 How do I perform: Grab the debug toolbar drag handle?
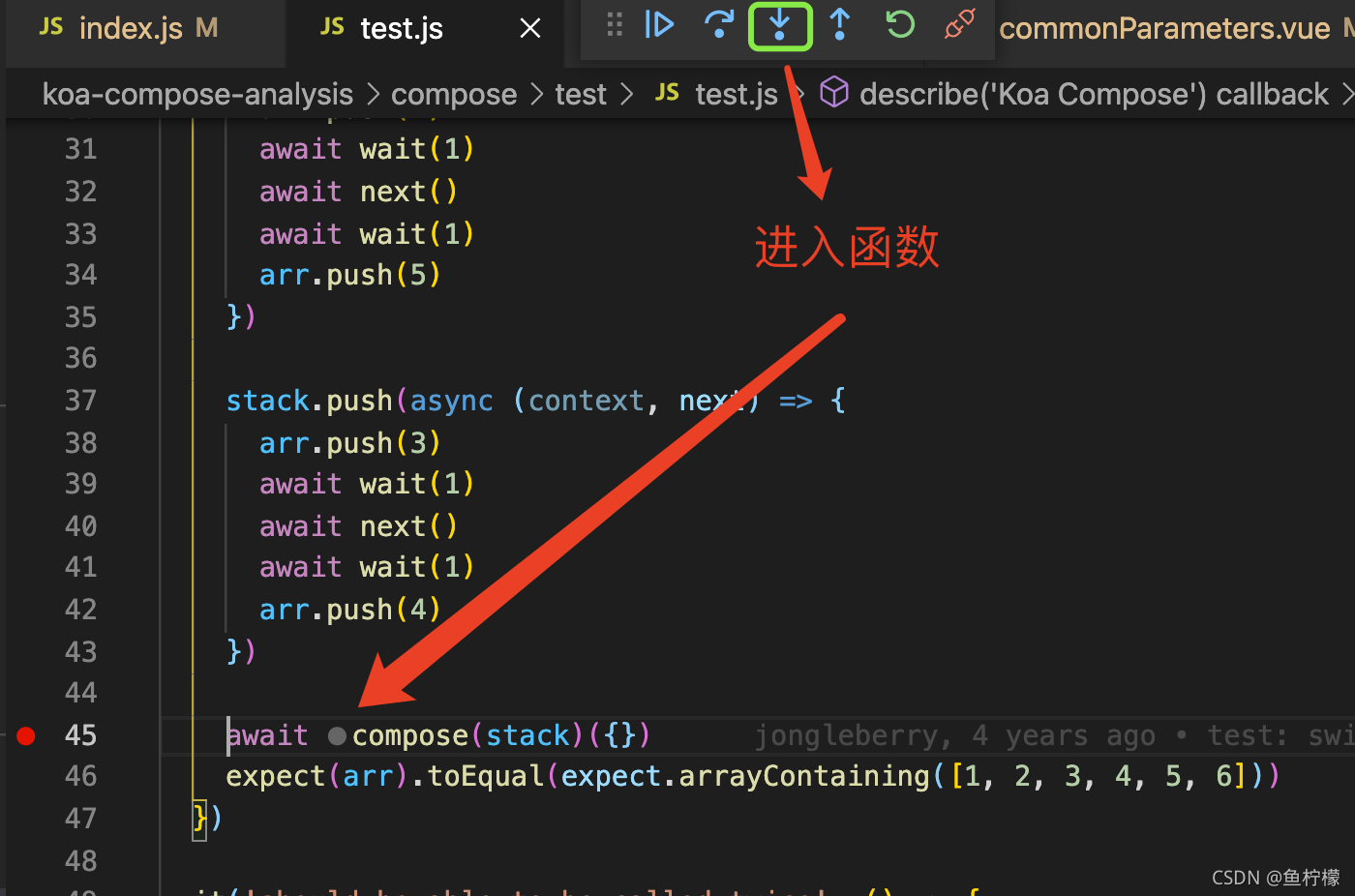[x=615, y=24]
